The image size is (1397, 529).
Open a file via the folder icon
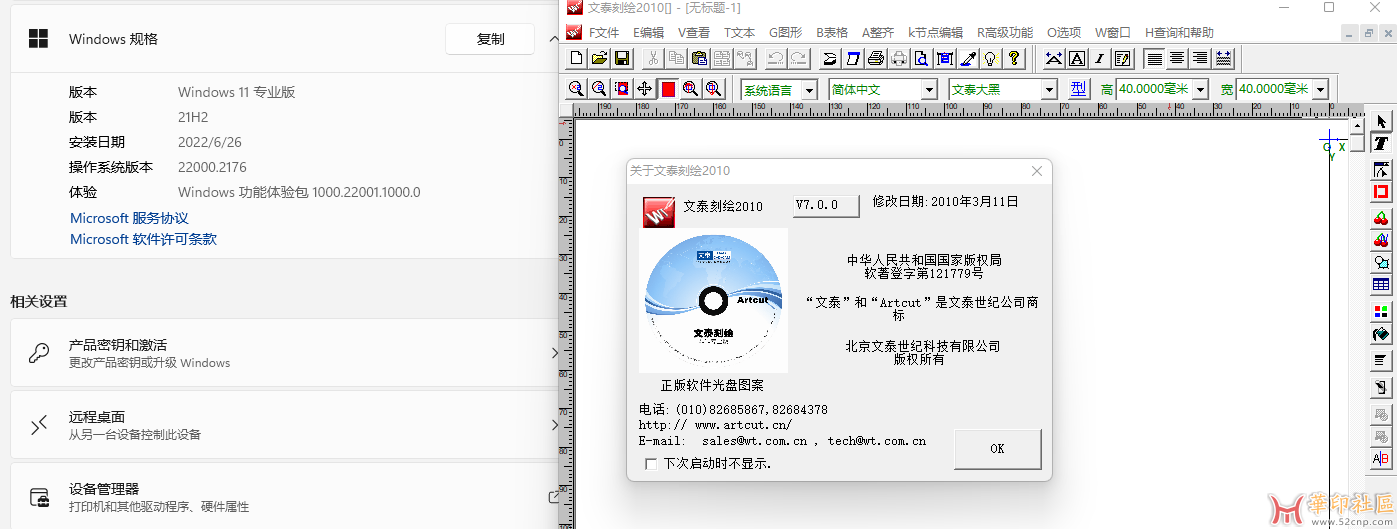click(599, 58)
